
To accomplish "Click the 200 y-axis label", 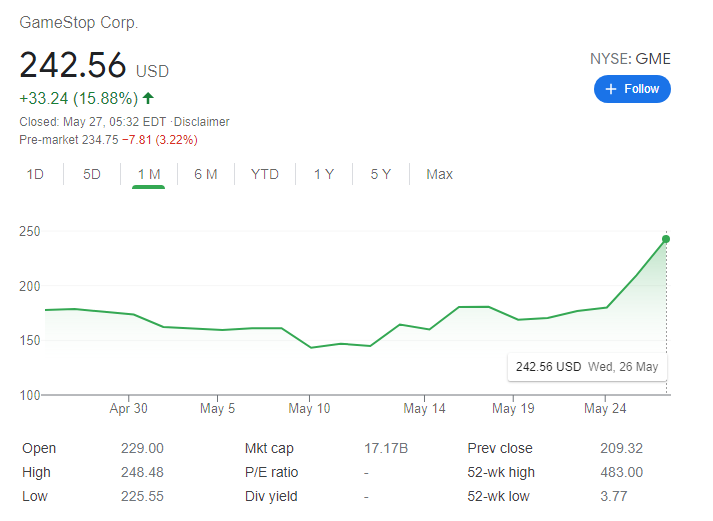I will [30, 286].
